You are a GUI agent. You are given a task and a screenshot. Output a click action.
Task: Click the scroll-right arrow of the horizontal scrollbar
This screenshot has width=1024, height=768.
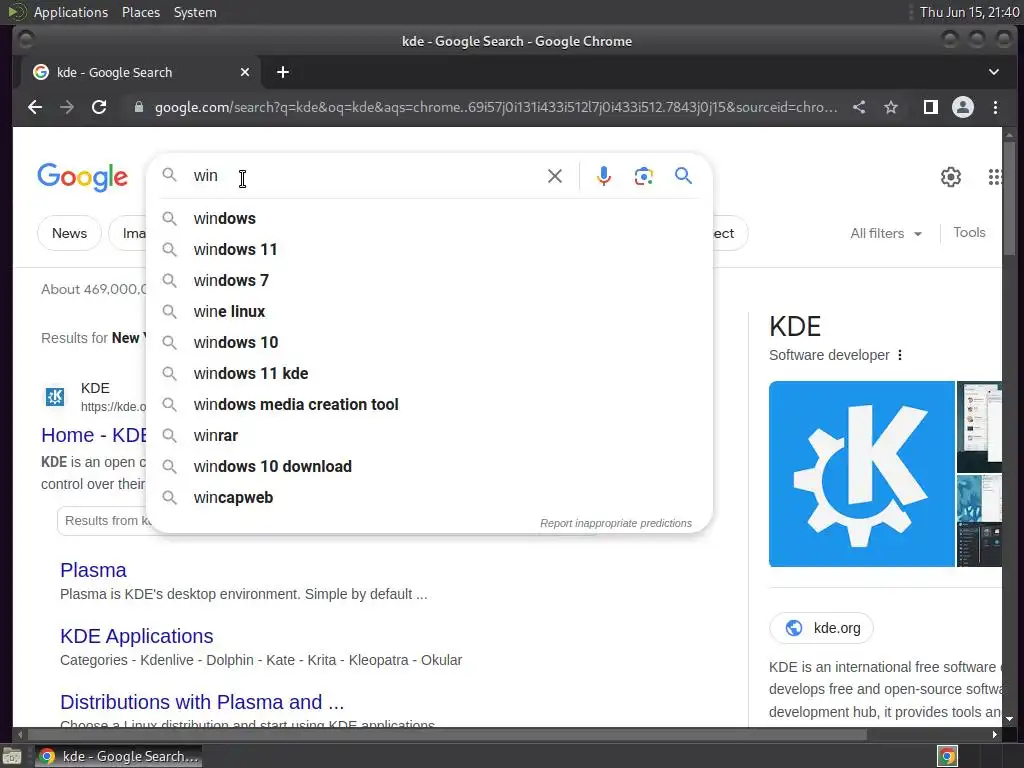[x=995, y=735]
